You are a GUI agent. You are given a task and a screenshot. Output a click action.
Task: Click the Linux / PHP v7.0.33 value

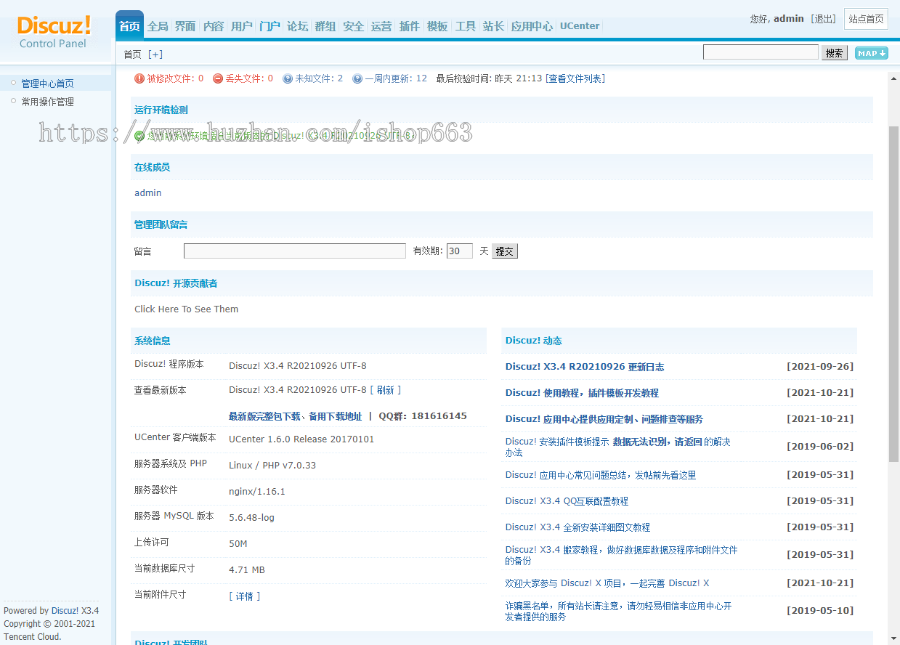(272, 465)
